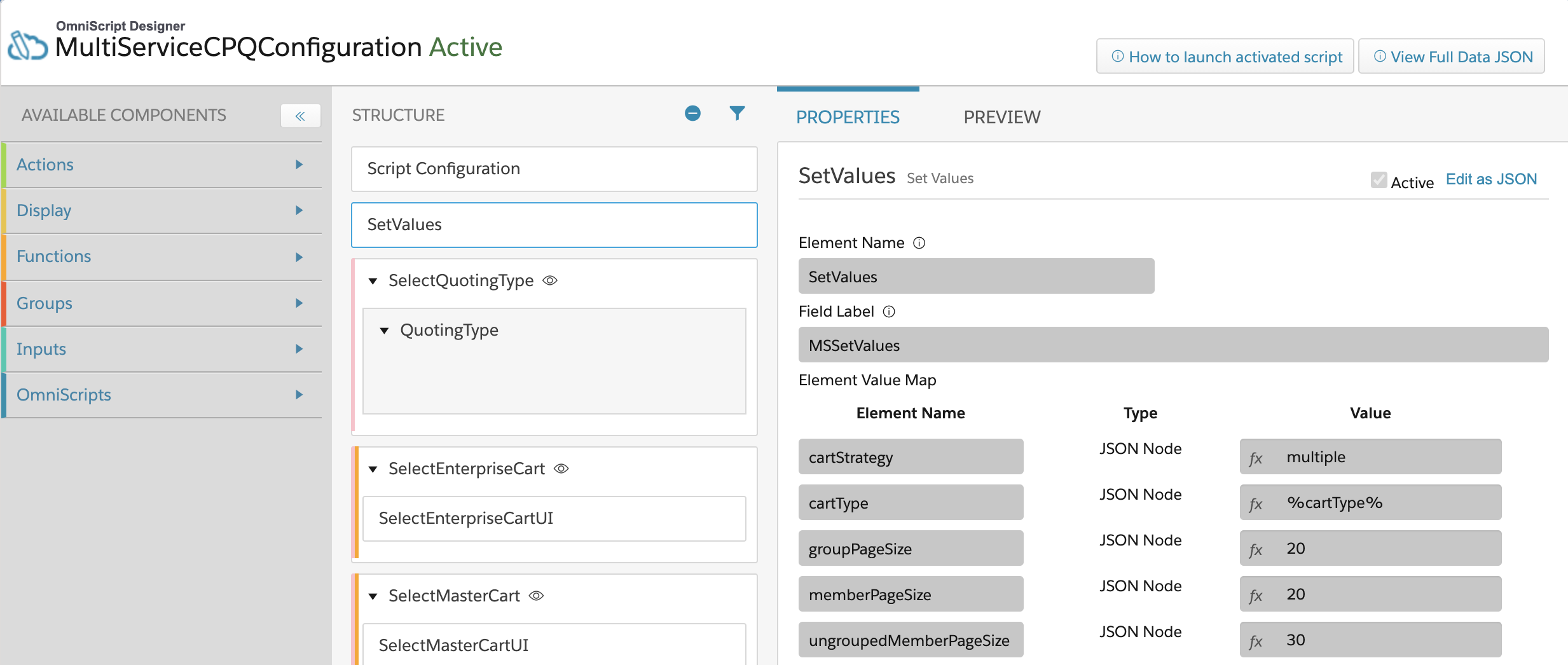Click the Field Label field MSSetValues

click(1174, 345)
